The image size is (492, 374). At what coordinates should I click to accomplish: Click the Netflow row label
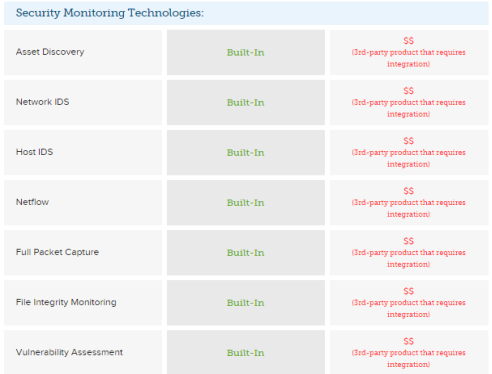click(32, 202)
